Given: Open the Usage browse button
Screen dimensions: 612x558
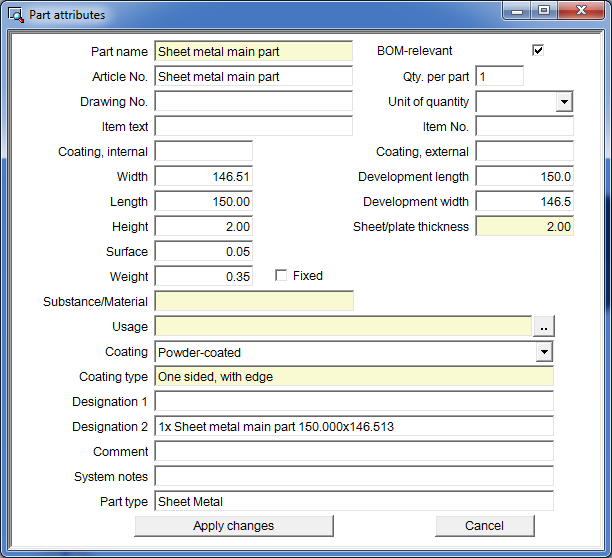Looking at the screenshot, I should point(543,327).
